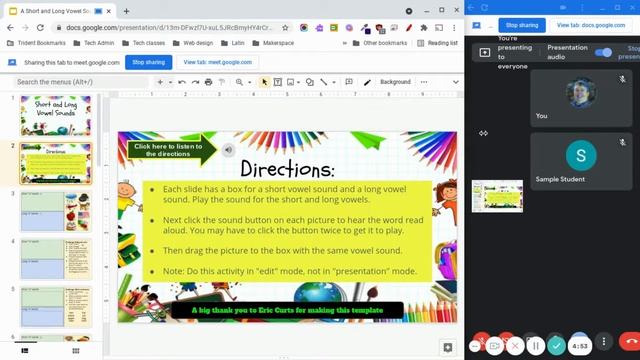Bookmark page with the star icon
The width and height of the screenshot is (640, 360).
(285, 28)
